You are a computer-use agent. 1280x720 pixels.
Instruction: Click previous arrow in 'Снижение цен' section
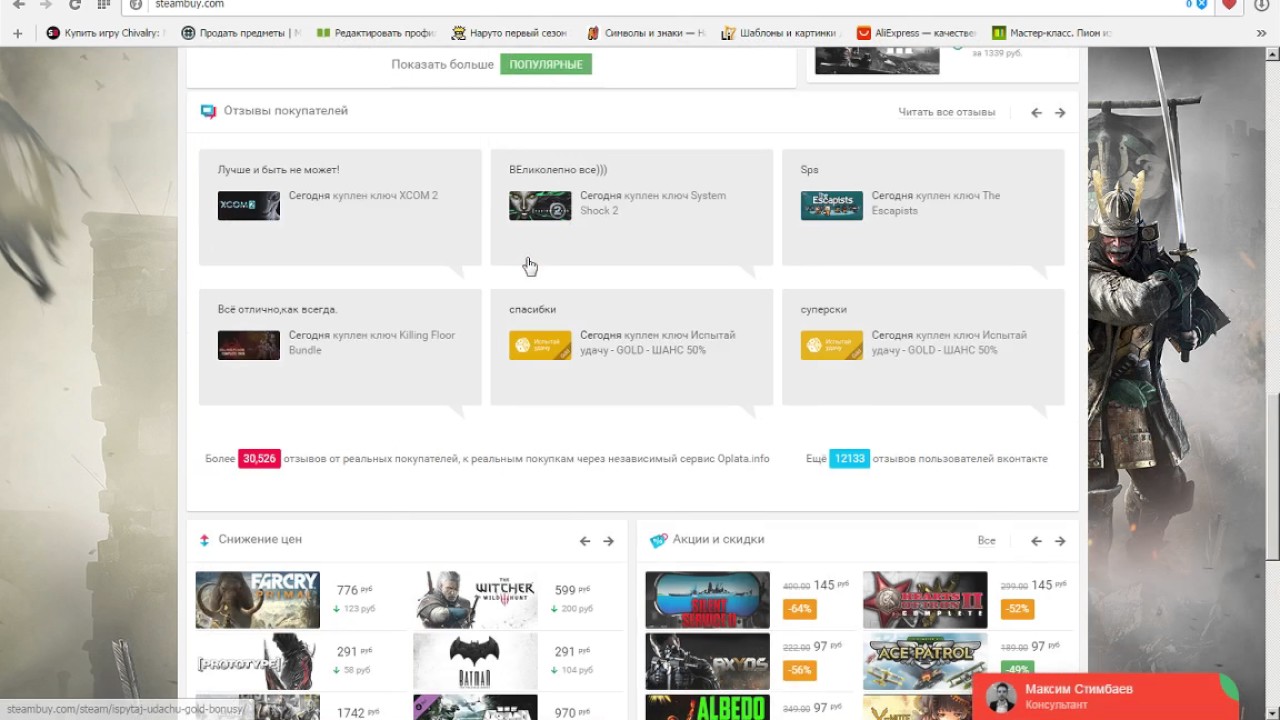(585, 541)
